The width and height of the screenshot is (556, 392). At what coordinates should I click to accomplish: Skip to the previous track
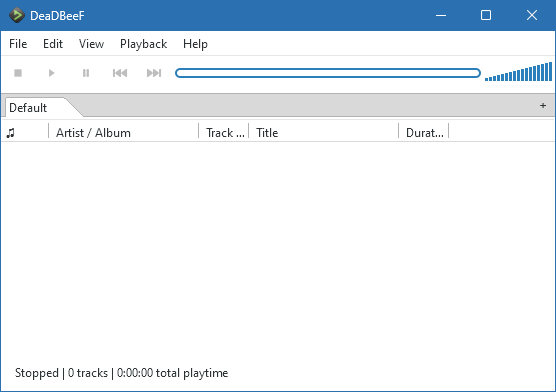pyautogui.click(x=120, y=73)
